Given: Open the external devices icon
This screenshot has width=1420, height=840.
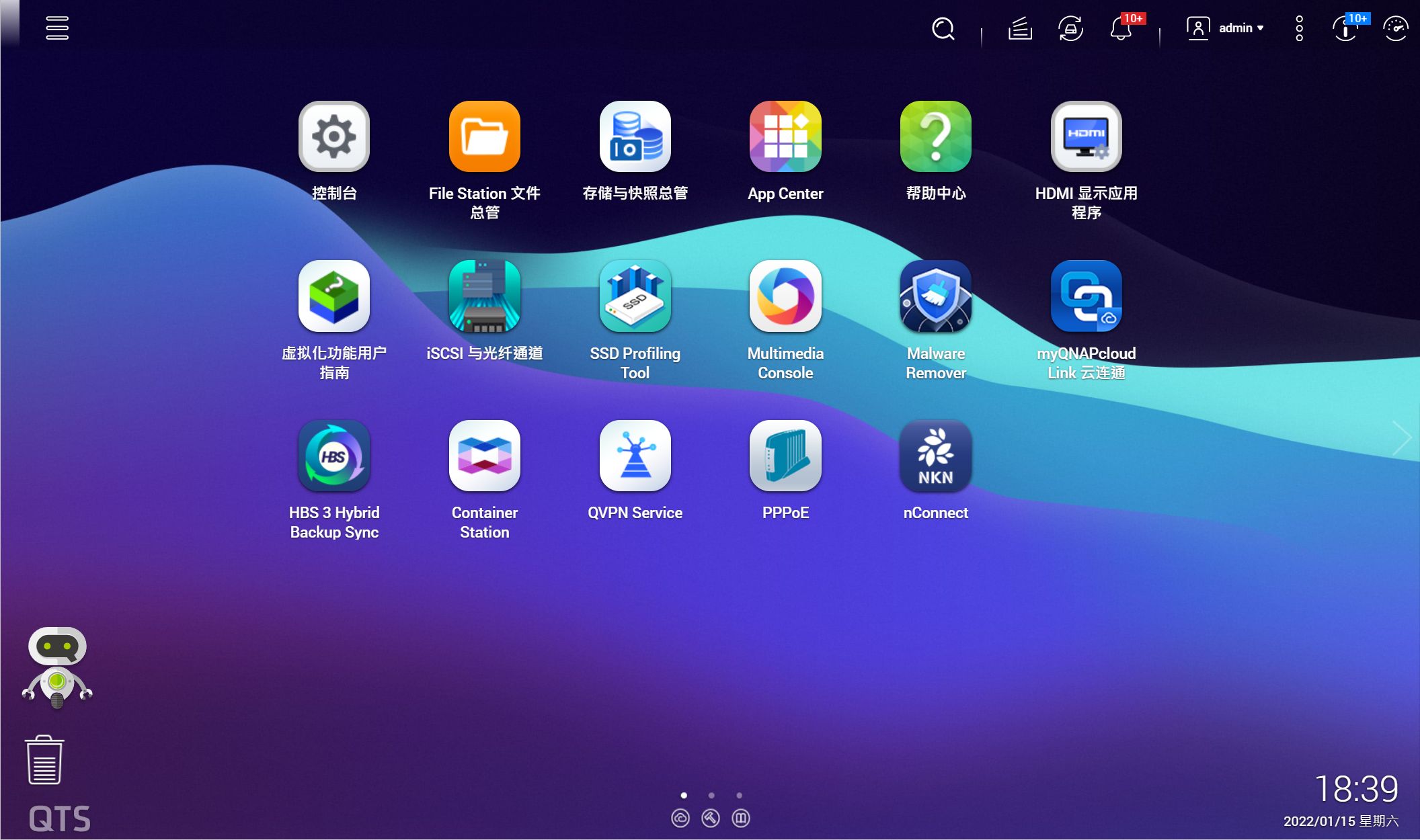Looking at the screenshot, I should (x=1070, y=29).
